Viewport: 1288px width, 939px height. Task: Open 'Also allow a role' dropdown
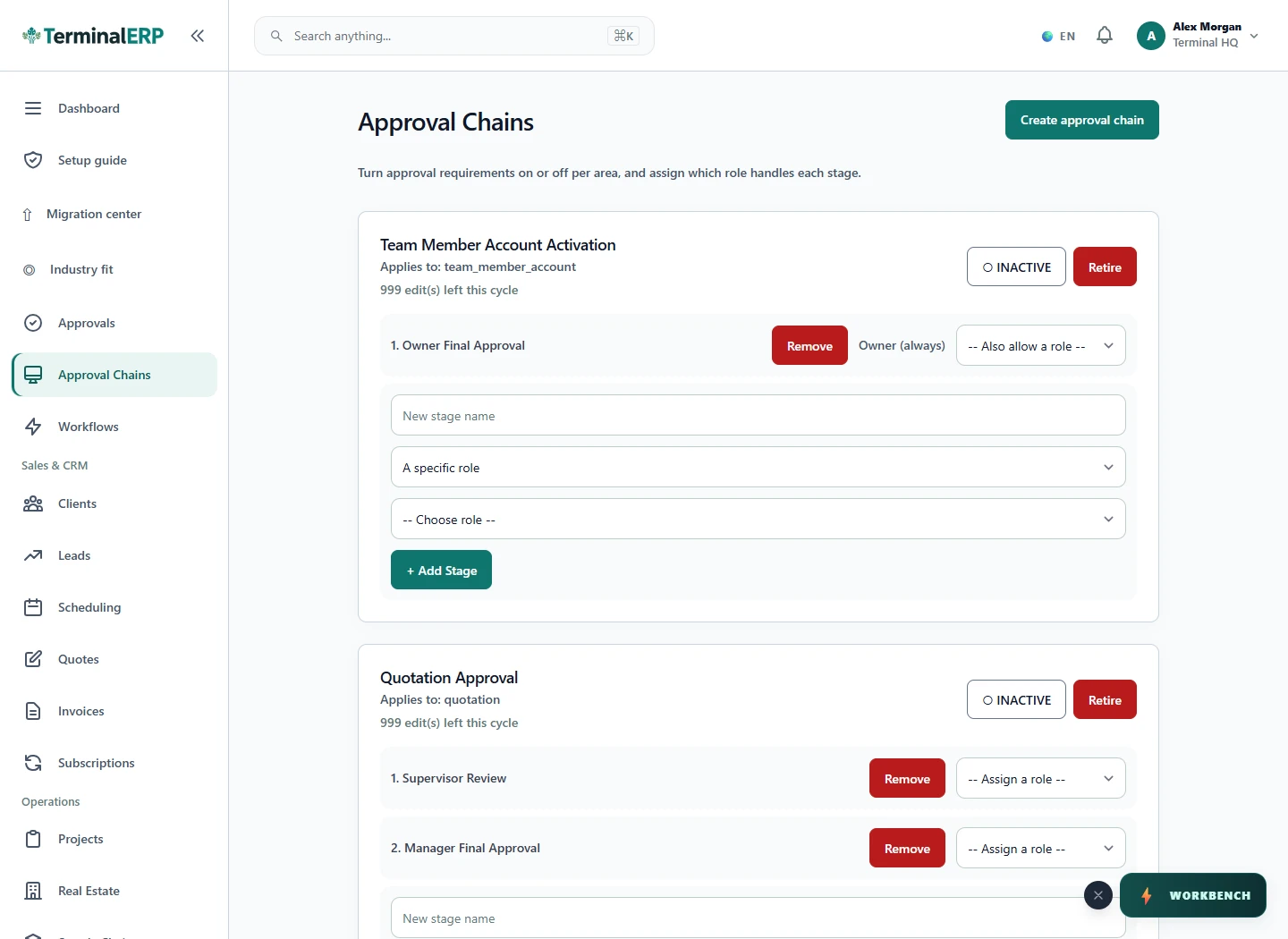click(1041, 345)
